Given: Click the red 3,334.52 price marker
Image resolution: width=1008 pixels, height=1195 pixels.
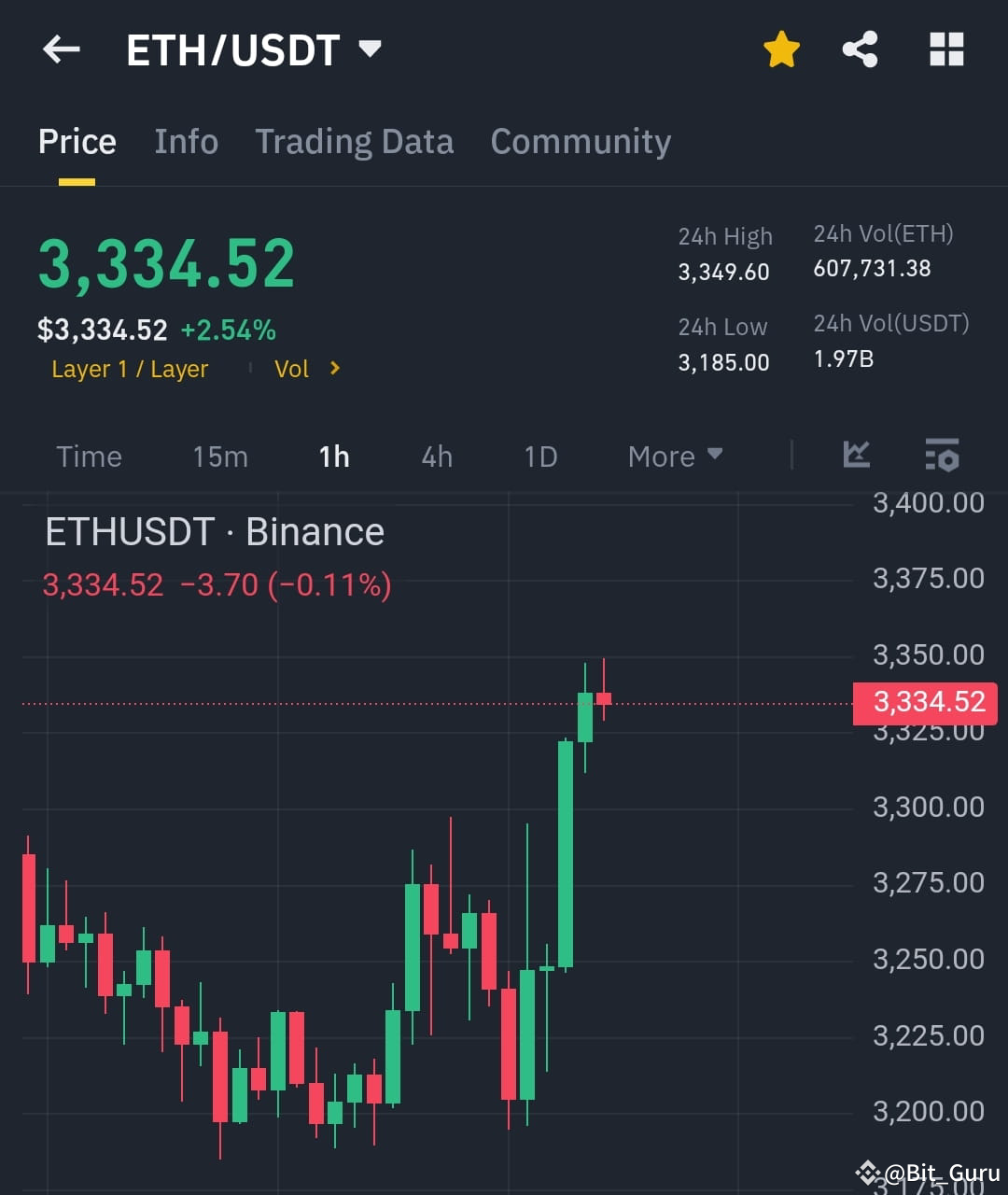Looking at the screenshot, I should pos(925,703).
